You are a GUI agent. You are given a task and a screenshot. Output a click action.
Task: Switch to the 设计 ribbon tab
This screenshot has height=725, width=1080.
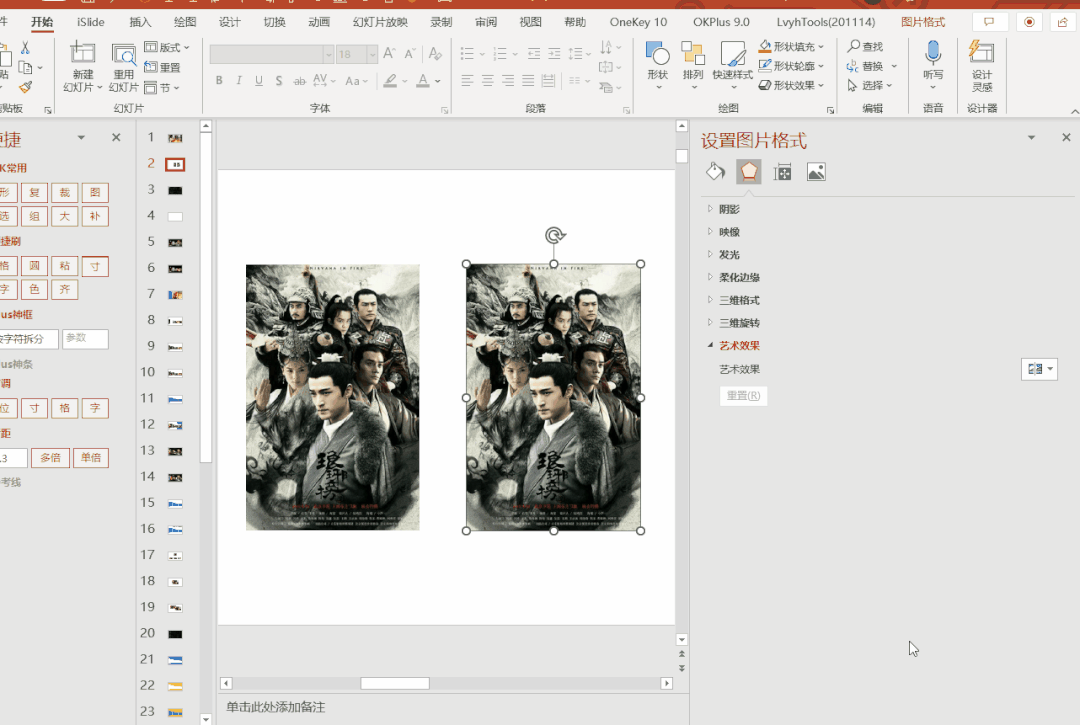coord(229,22)
